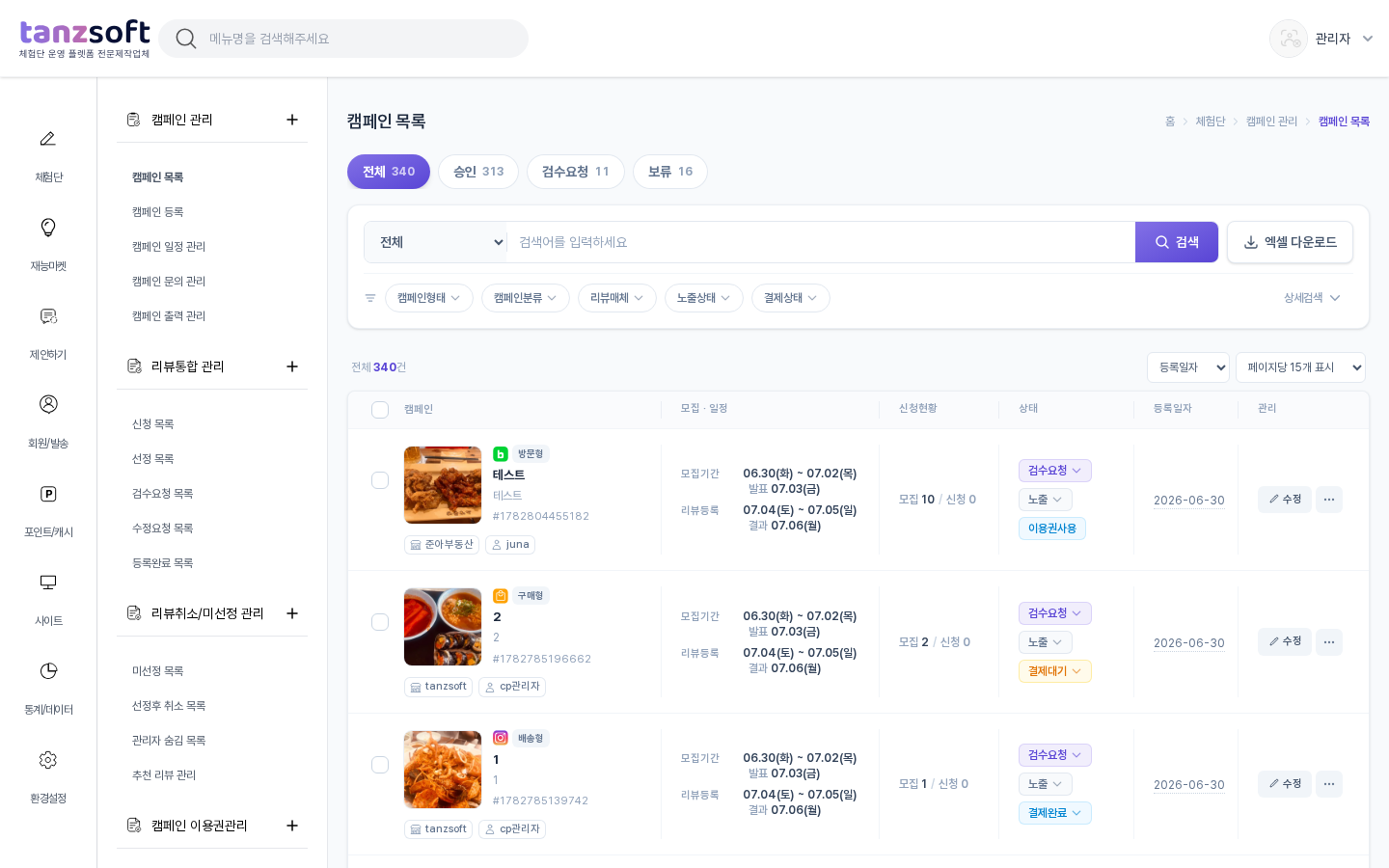Screen dimensions: 1389x868
Task: Toggle 캠페인 이용권관리 plus icon
Action: [x=292, y=826]
